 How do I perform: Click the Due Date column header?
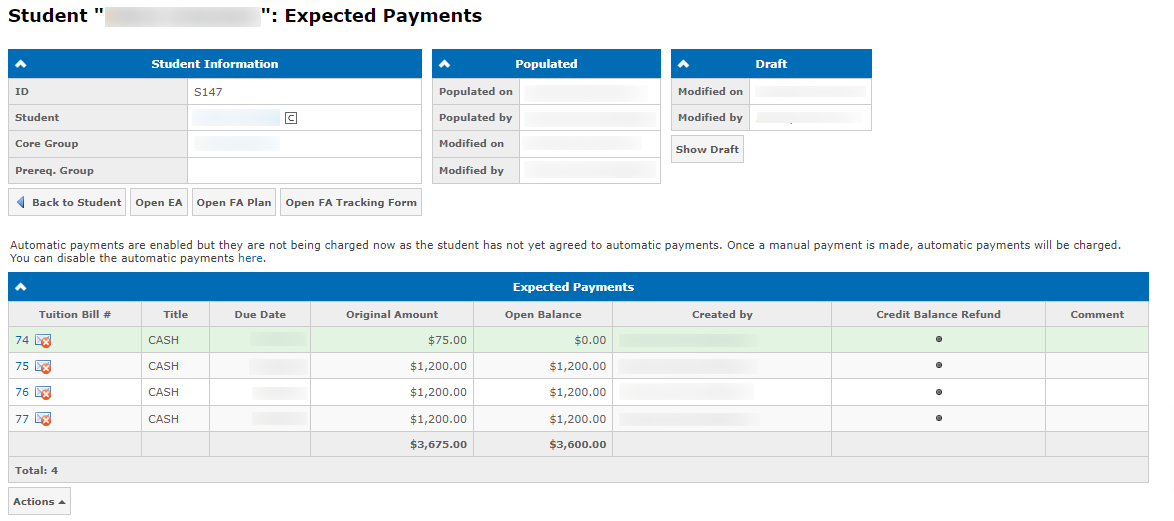click(x=260, y=314)
